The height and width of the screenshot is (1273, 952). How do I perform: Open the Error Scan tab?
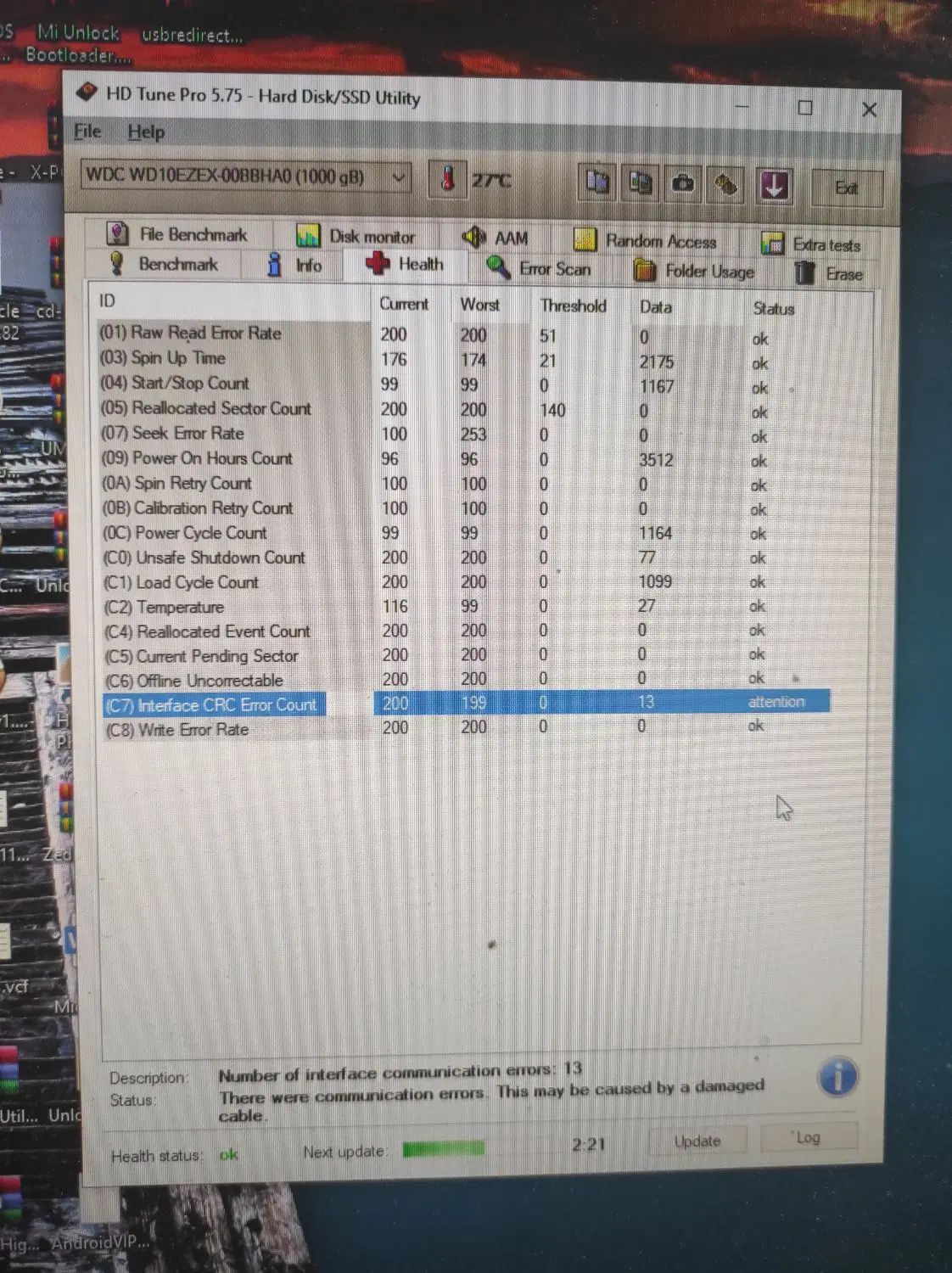(539, 269)
